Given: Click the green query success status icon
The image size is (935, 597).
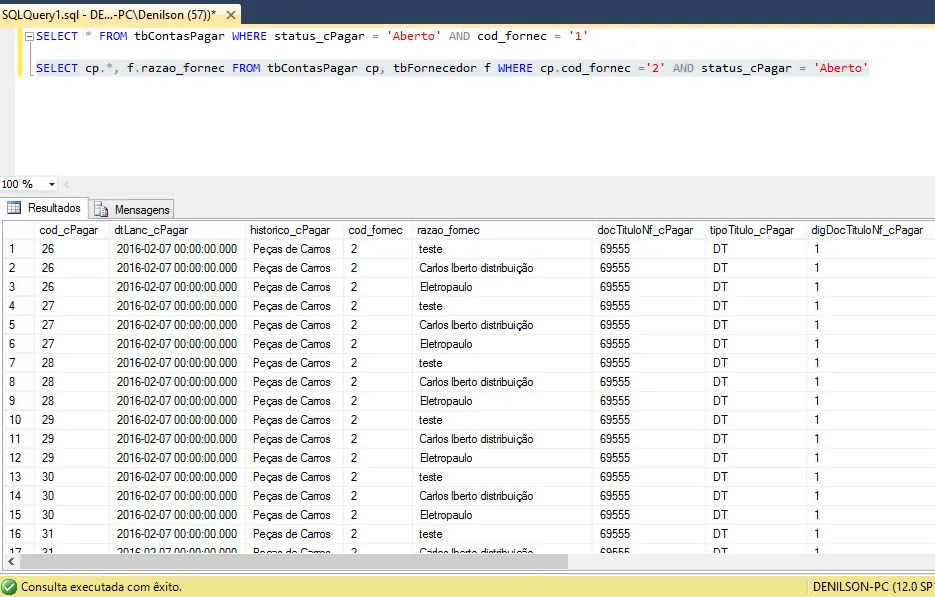Looking at the screenshot, I should click(x=9, y=587).
